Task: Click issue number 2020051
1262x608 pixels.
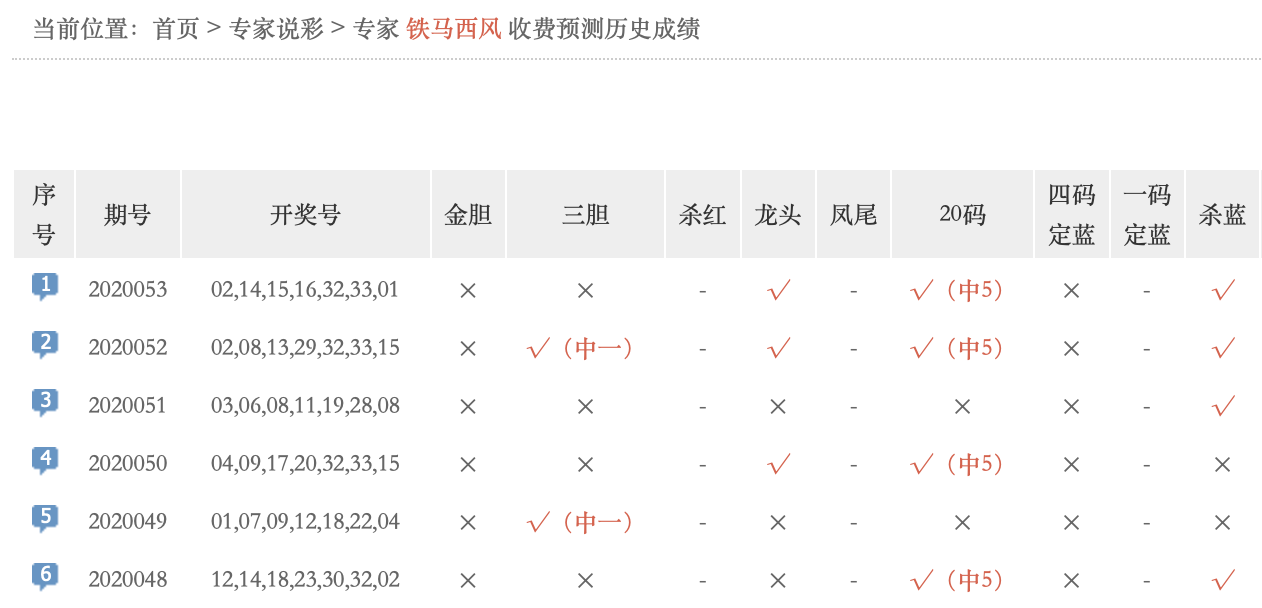Action: (128, 405)
